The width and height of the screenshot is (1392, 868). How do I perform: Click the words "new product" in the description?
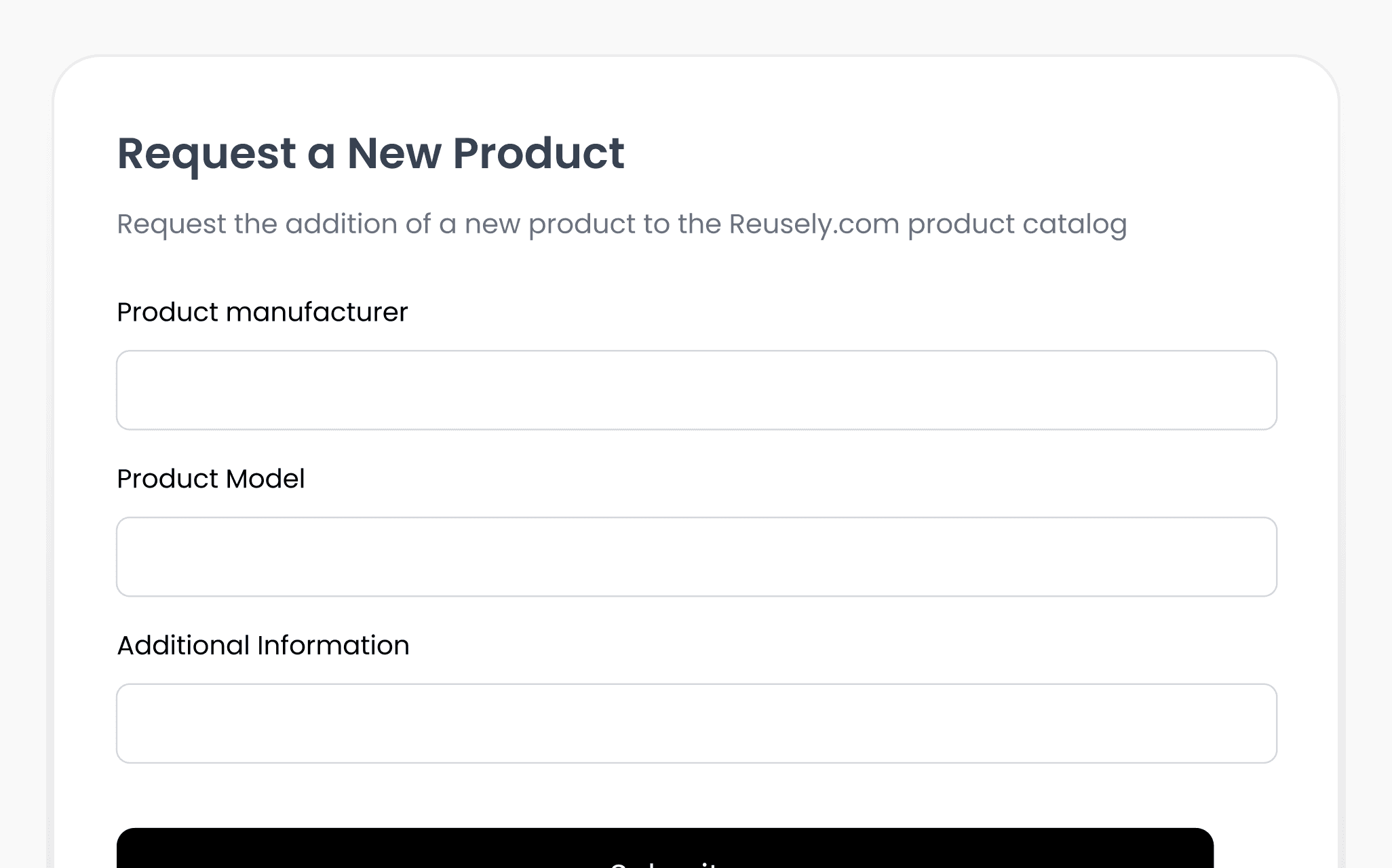click(549, 224)
